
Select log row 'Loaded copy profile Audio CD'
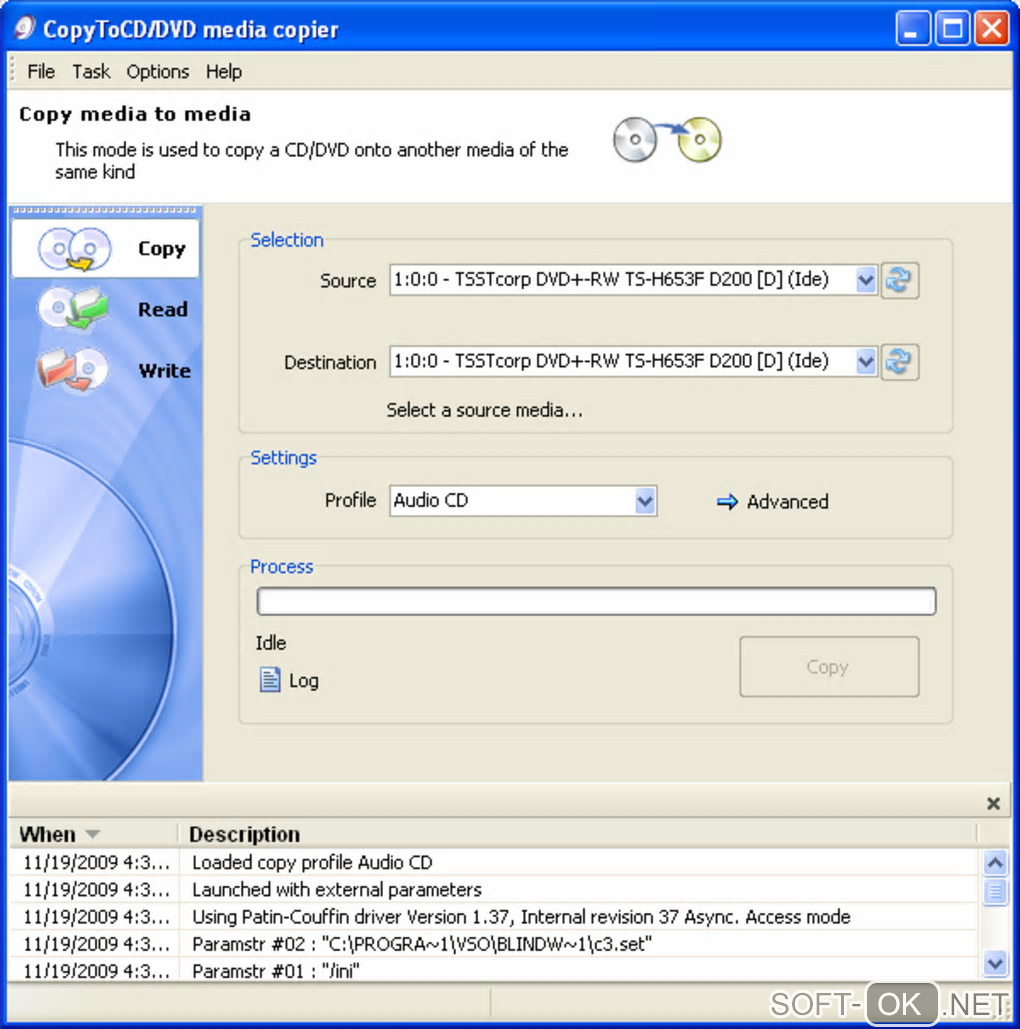point(494,862)
